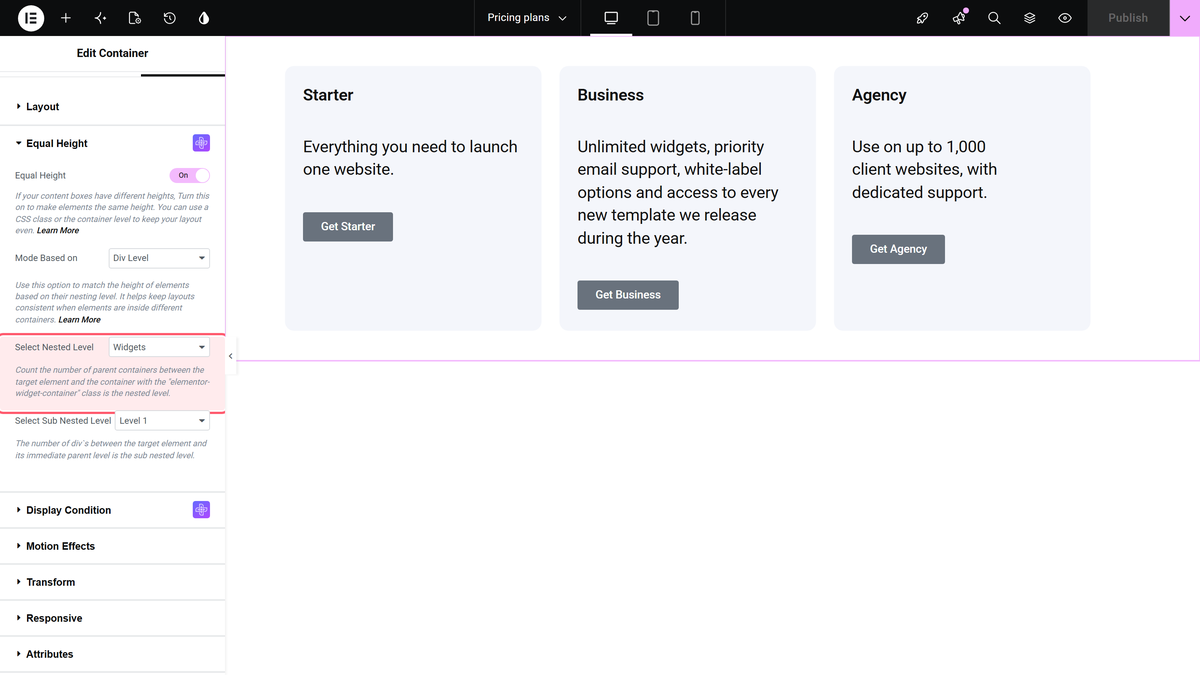Click the 'Everything you need to launch' paragraph
Viewport: 1200px width, 675px height.
(411, 158)
